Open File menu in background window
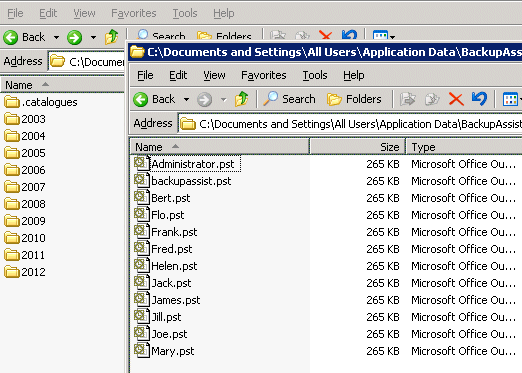The height and width of the screenshot is (373, 522). pyautogui.click(x=15, y=13)
